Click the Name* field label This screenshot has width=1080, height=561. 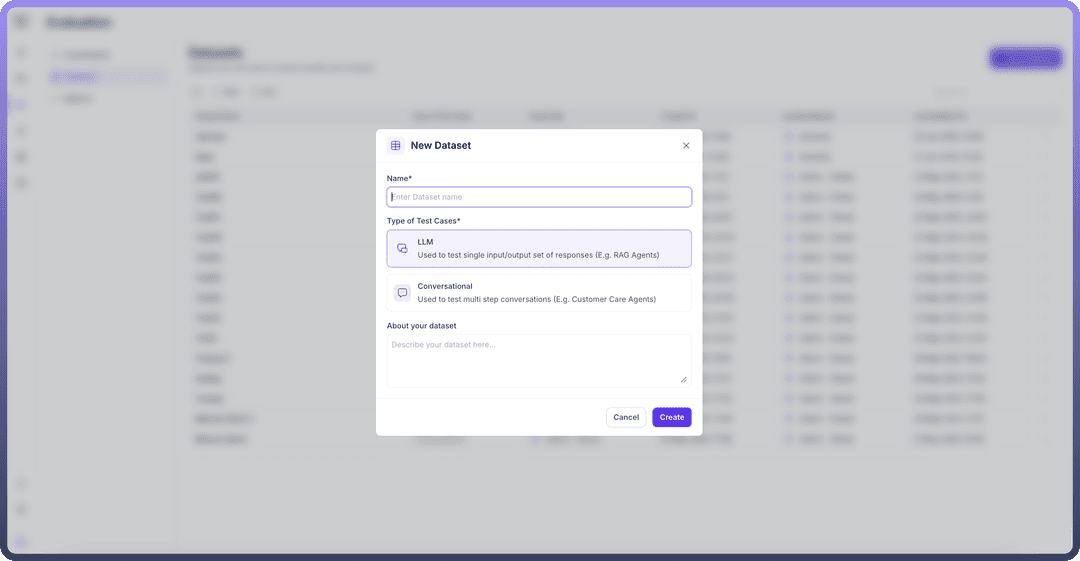tap(399, 178)
